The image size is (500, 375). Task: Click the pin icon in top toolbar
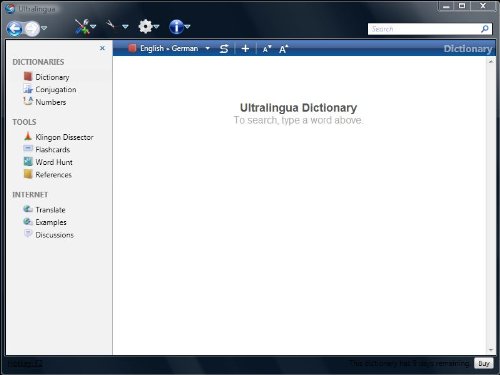click(x=110, y=25)
